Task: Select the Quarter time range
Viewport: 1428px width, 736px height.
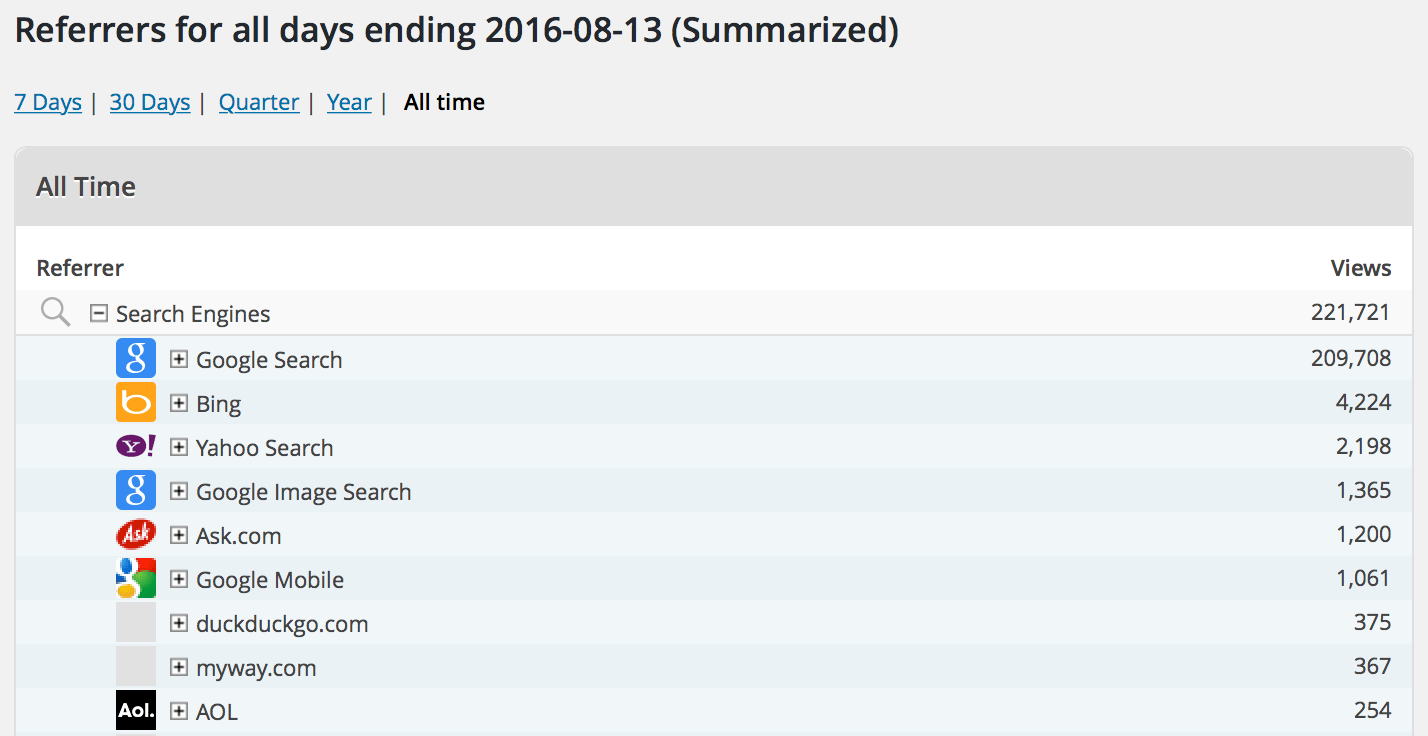Action: (x=258, y=101)
